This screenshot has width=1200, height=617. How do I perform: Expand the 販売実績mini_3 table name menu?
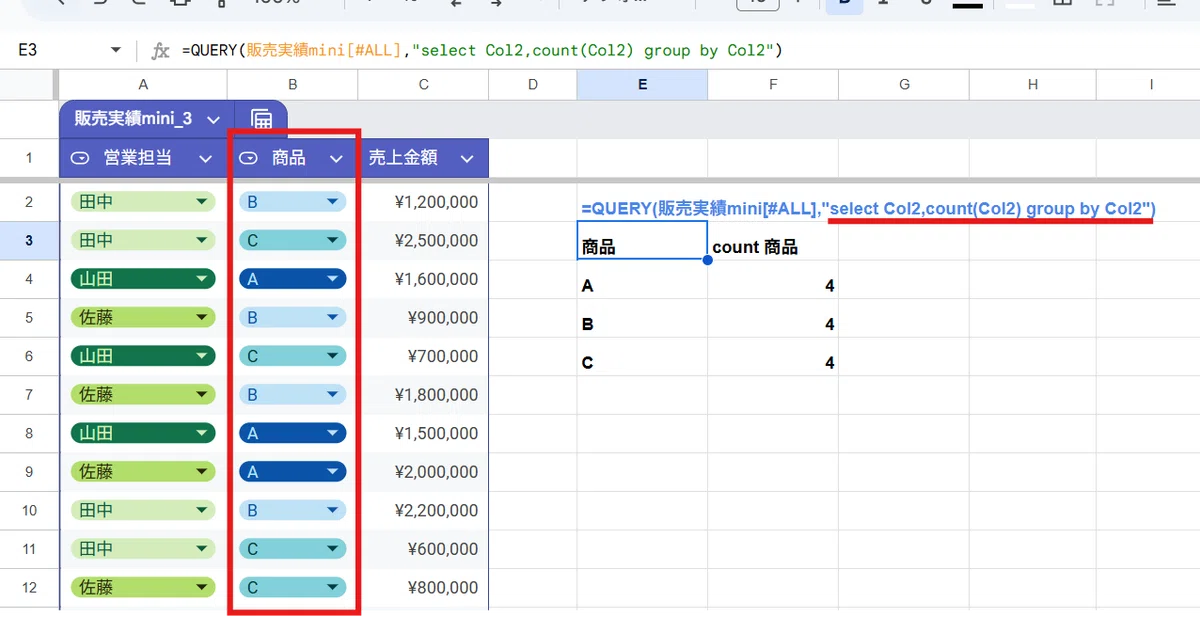tap(213, 119)
